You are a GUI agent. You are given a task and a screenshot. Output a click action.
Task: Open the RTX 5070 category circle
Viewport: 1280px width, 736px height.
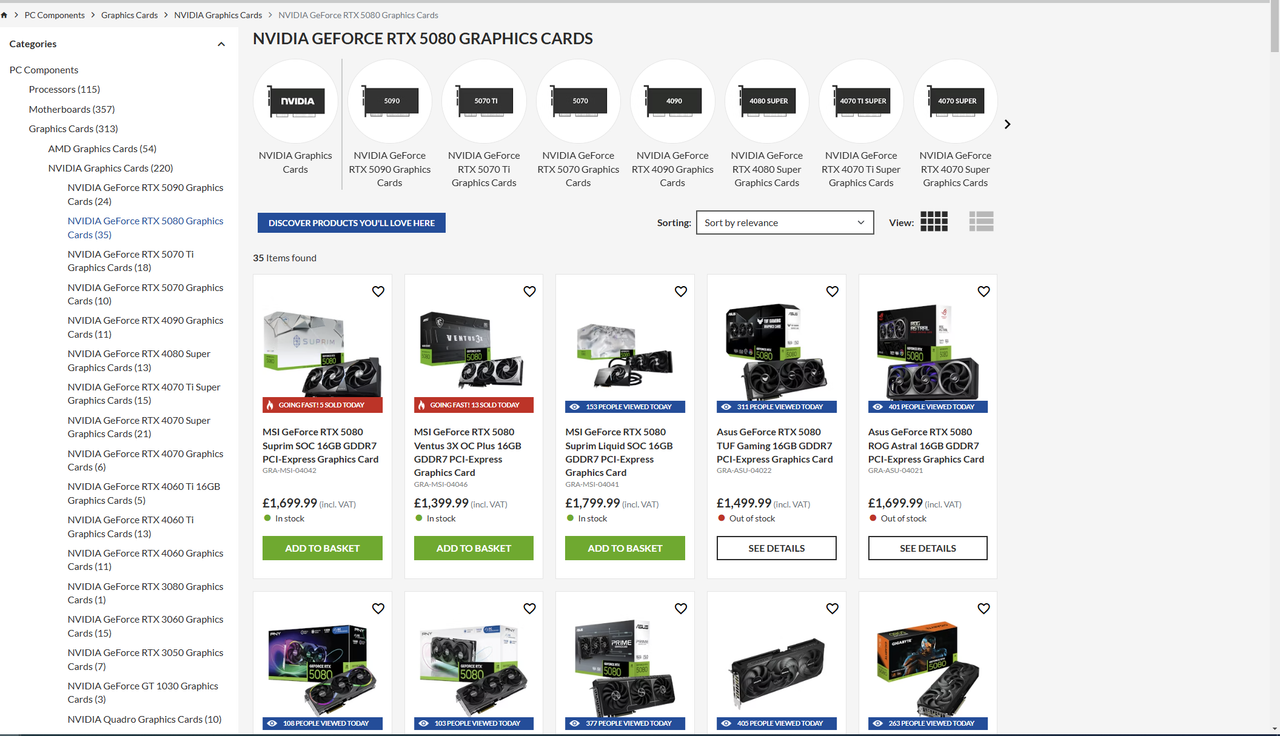[x=578, y=101]
